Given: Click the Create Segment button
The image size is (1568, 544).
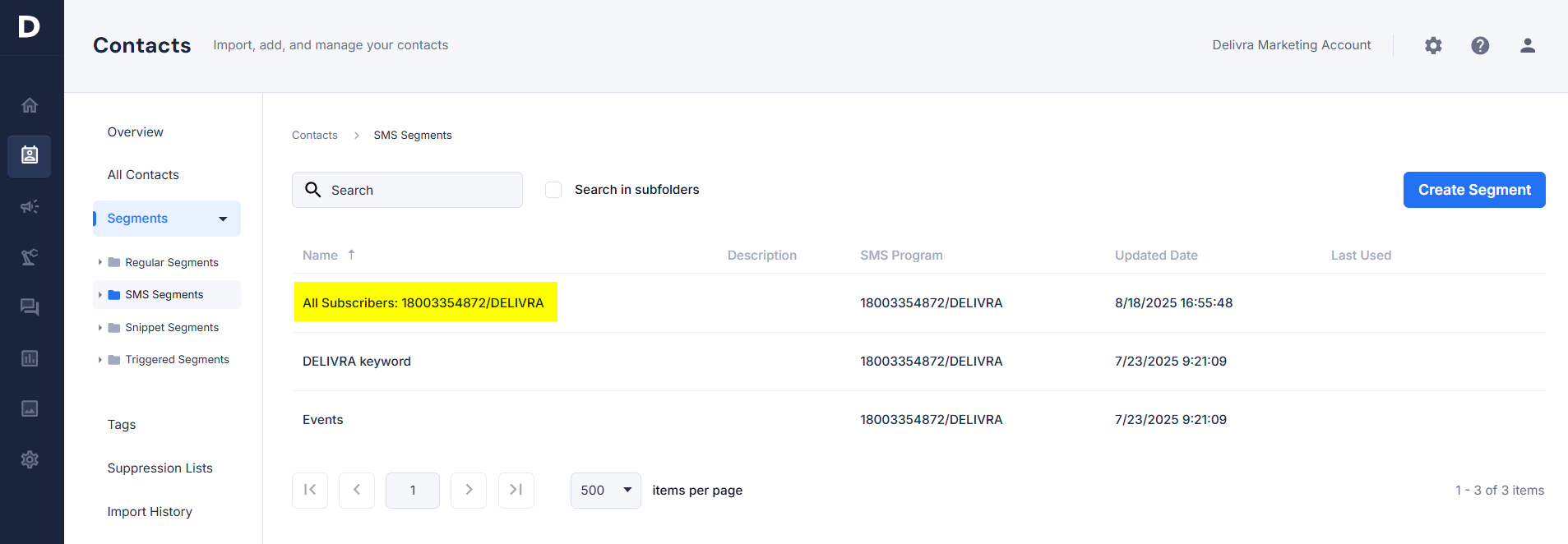Looking at the screenshot, I should click(x=1473, y=190).
